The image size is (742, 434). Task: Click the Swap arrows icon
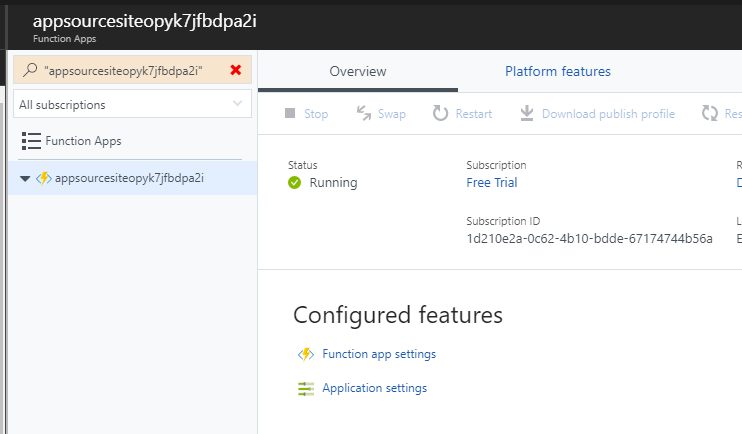[x=364, y=114]
